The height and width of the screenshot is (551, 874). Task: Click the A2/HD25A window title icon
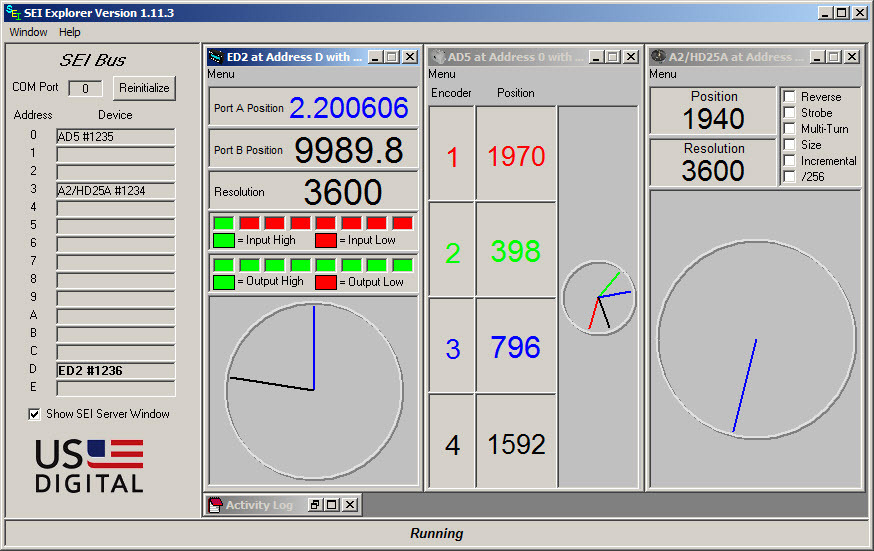click(657, 57)
